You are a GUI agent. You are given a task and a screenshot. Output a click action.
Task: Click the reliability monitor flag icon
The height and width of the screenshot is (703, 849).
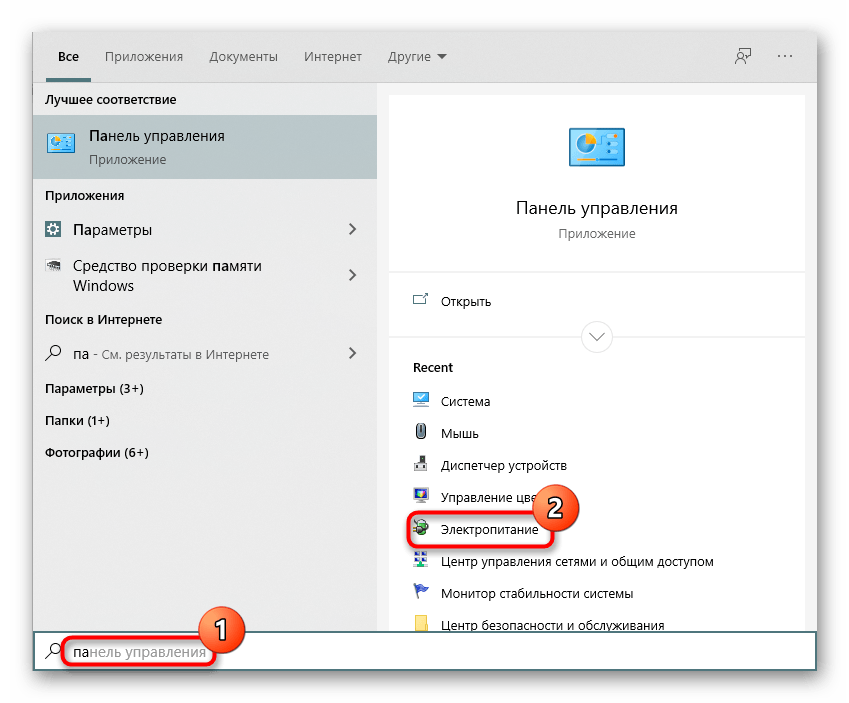click(x=421, y=591)
